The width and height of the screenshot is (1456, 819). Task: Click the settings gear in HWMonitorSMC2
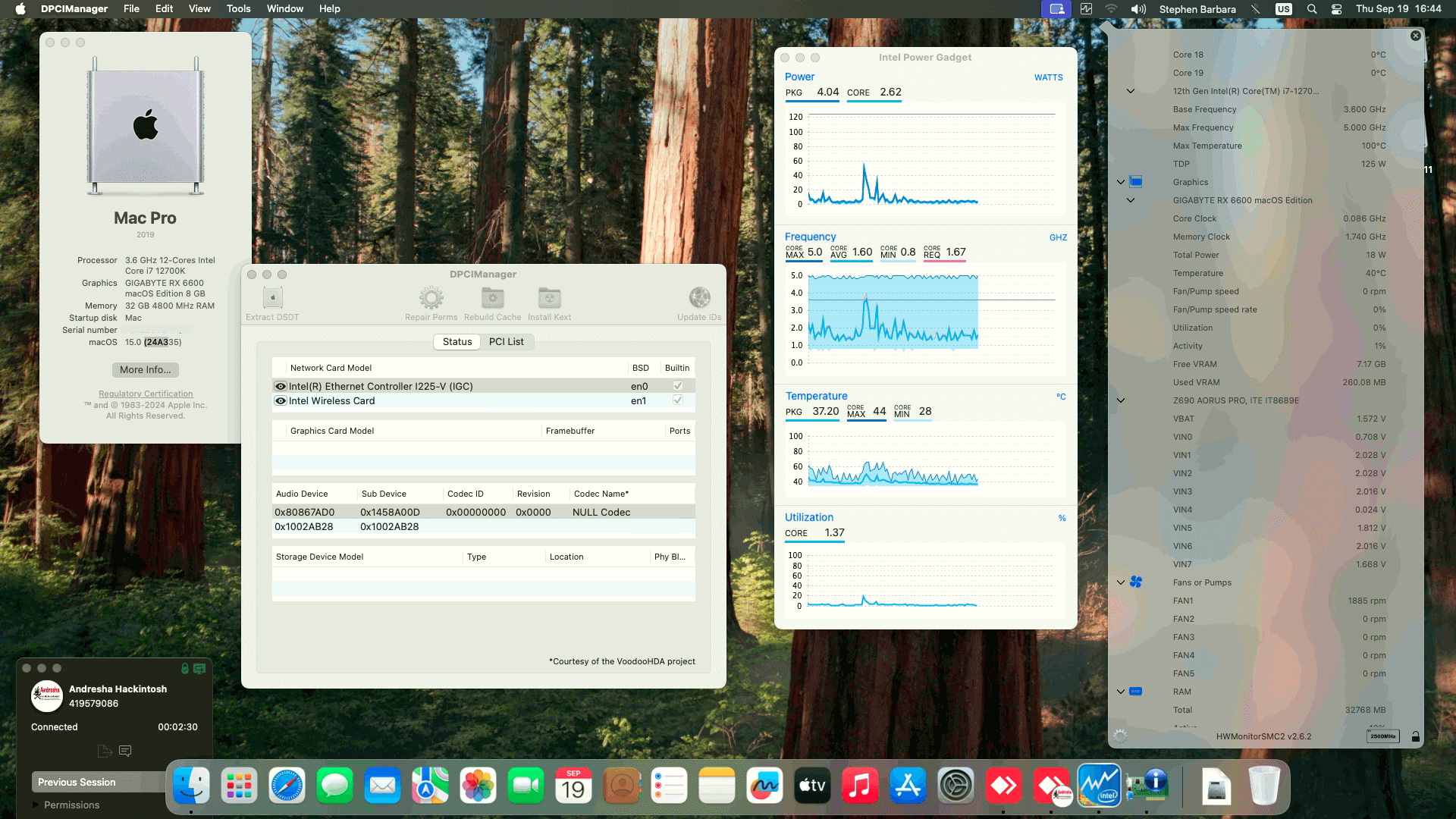[x=1118, y=735]
